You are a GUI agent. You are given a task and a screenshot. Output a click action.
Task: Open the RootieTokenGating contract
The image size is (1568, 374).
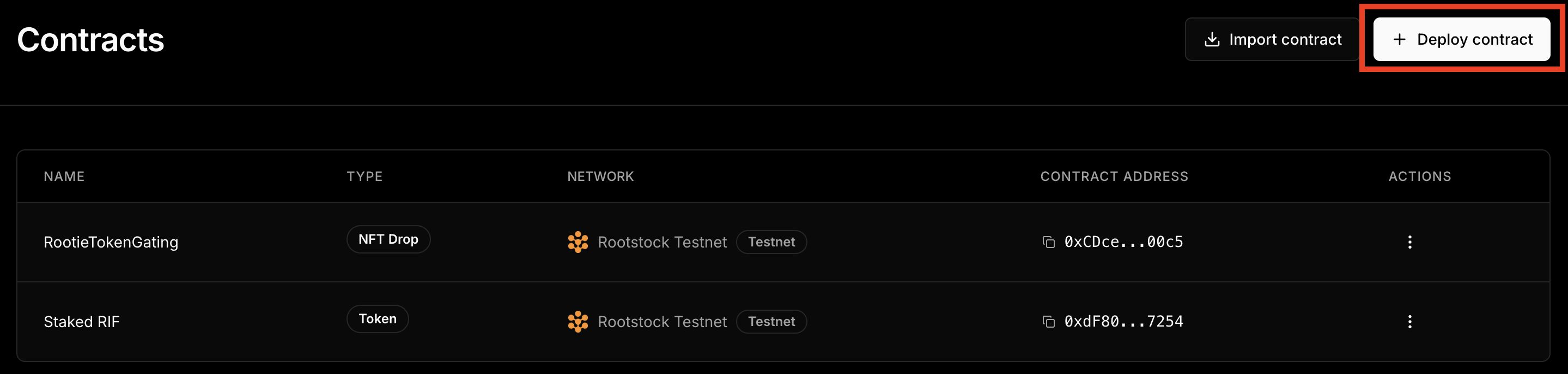[111, 243]
